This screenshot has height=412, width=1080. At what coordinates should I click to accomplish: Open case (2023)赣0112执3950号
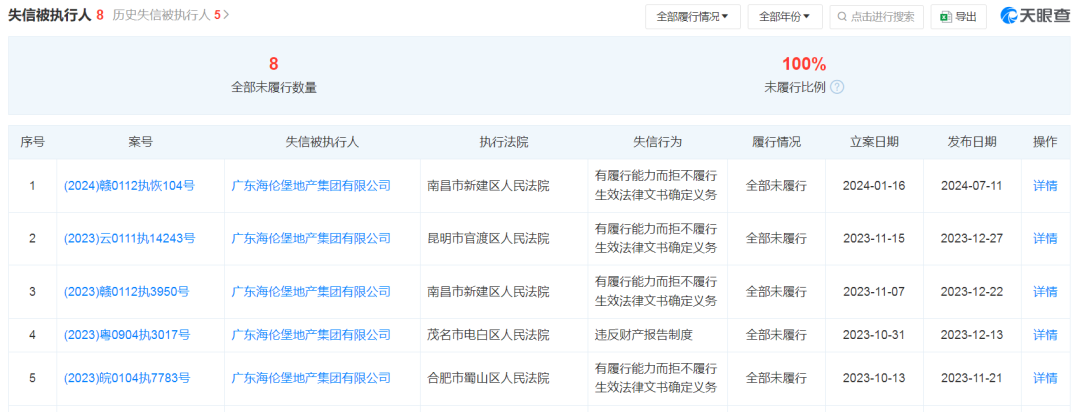click(126, 291)
